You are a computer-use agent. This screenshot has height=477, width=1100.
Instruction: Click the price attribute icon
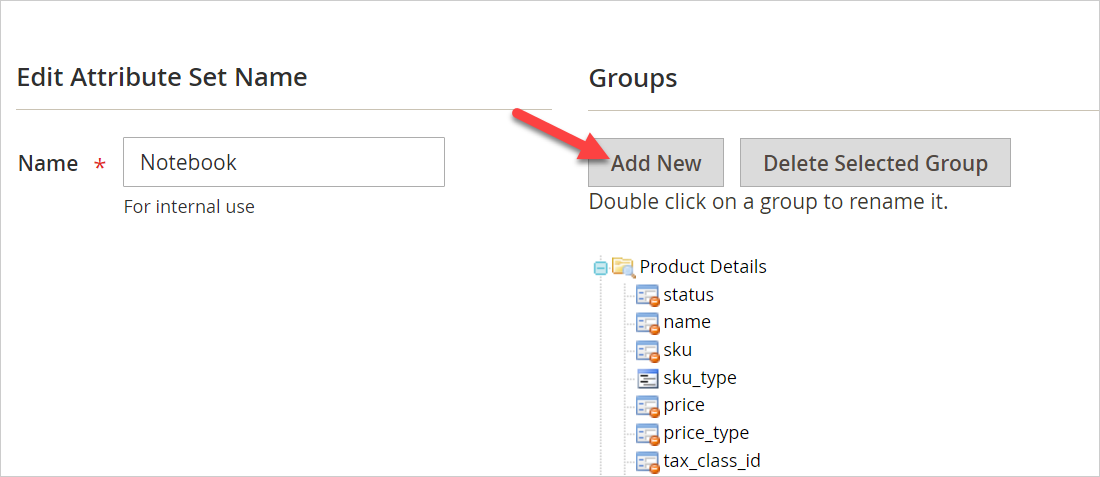tap(648, 405)
